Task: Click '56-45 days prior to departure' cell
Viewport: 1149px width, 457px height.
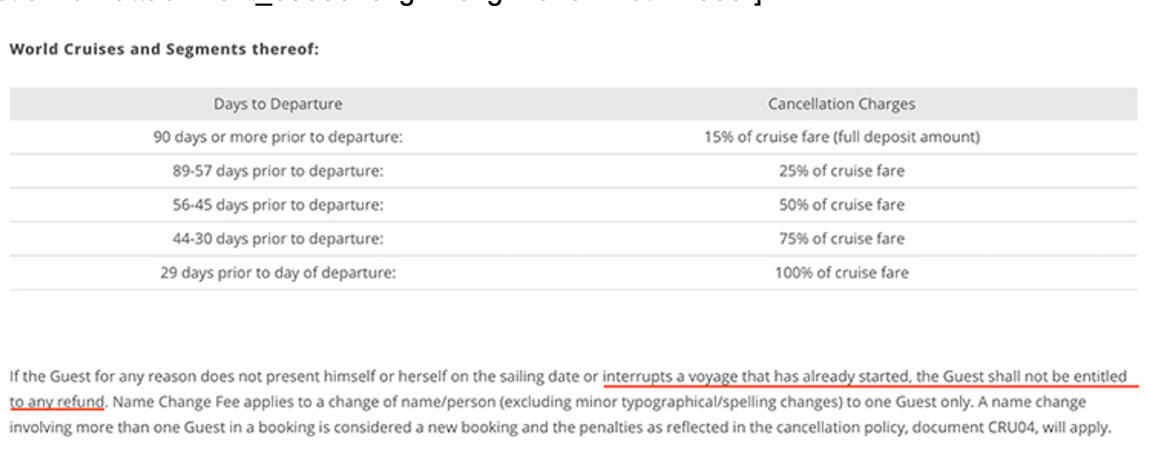Action: pyautogui.click(x=278, y=204)
